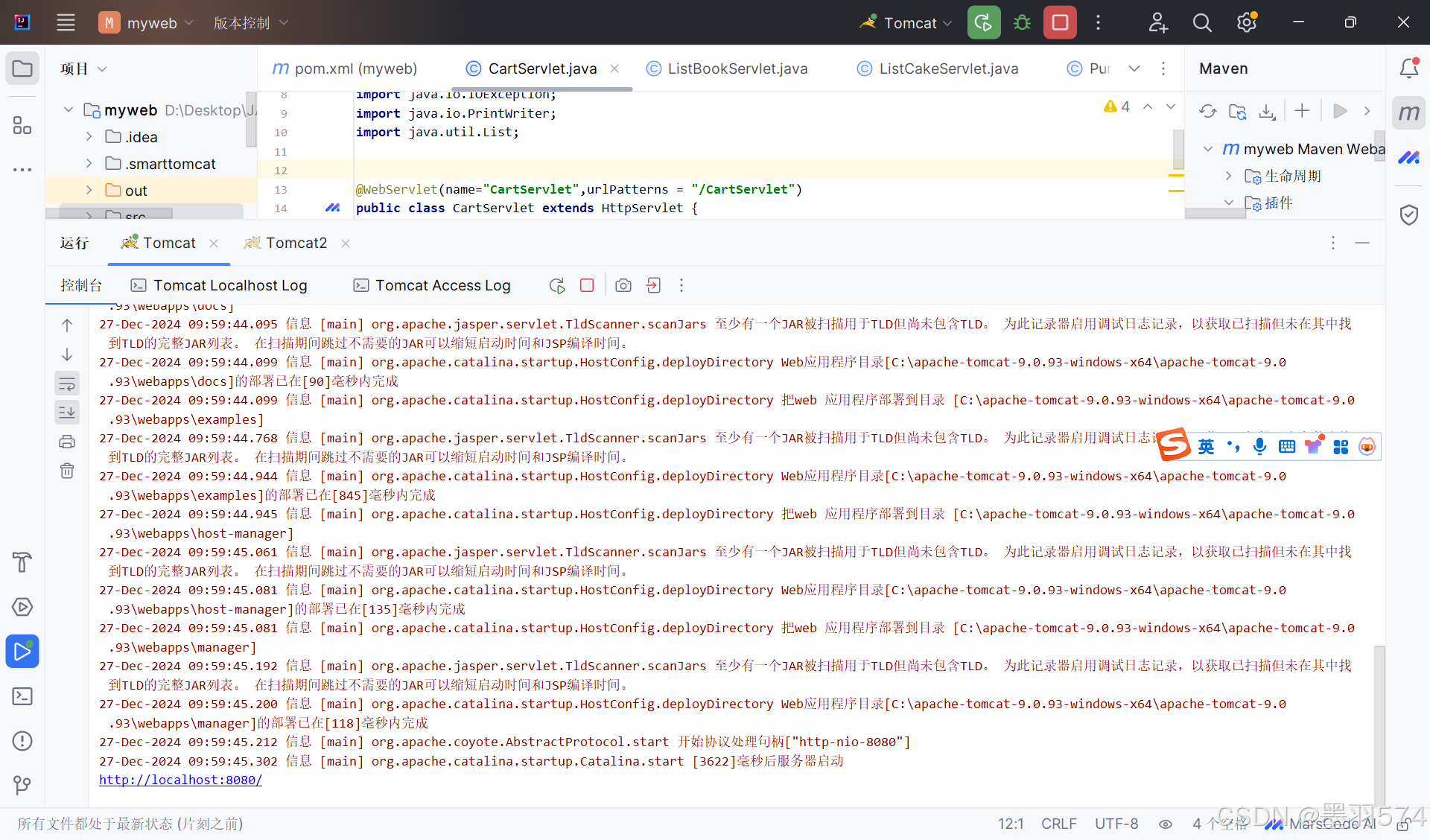Screen dimensions: 1430x840
Task: Print console output using printer icon
Action: (67, 442)
